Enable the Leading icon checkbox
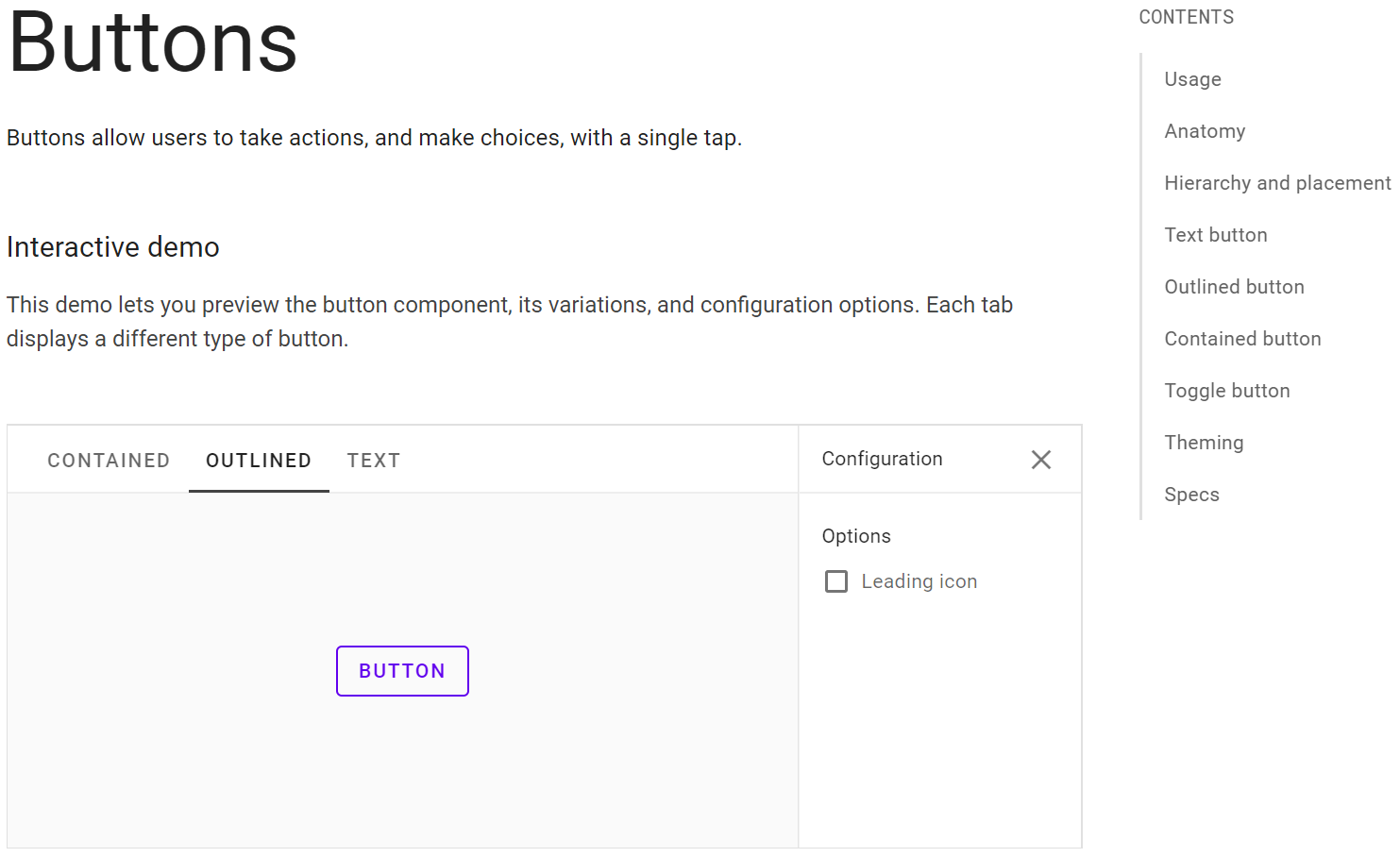Screen dimensions: 1400x857 pyautogui.click(x=836, y=581)
